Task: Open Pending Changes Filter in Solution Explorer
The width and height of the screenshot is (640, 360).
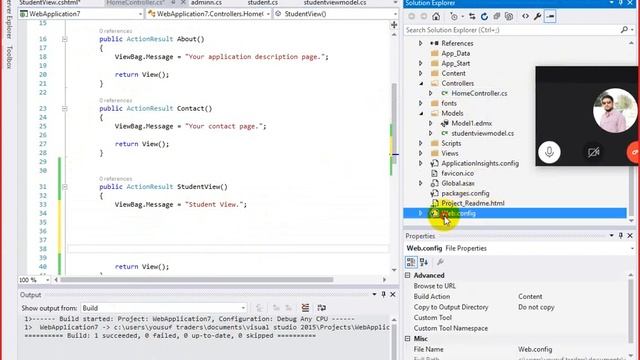Action: (454, 16)
